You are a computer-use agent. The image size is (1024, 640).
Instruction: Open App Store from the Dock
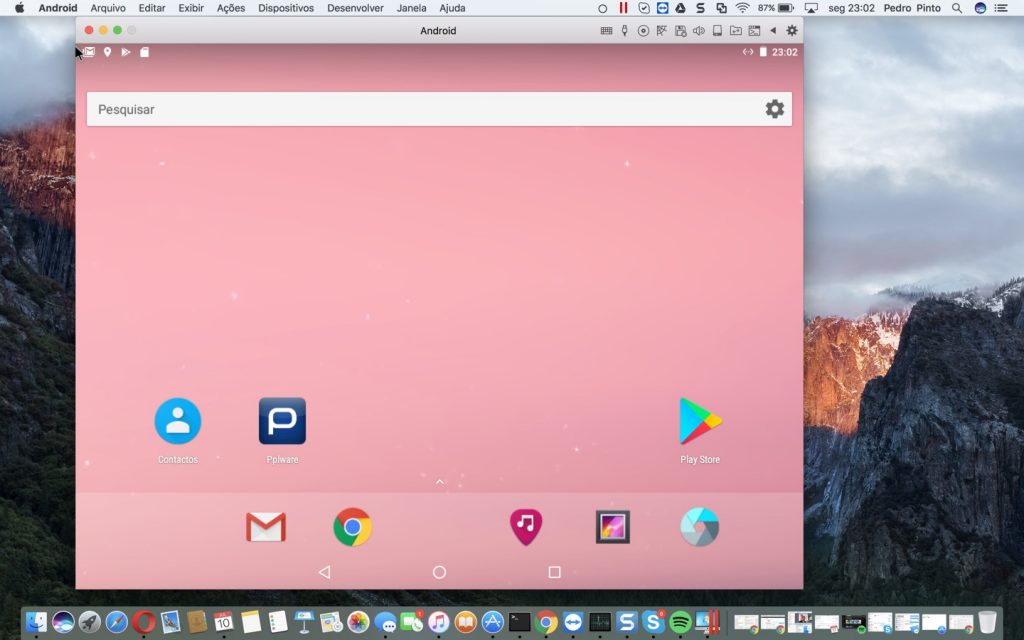pyautogui.click(x=492, y=622)
